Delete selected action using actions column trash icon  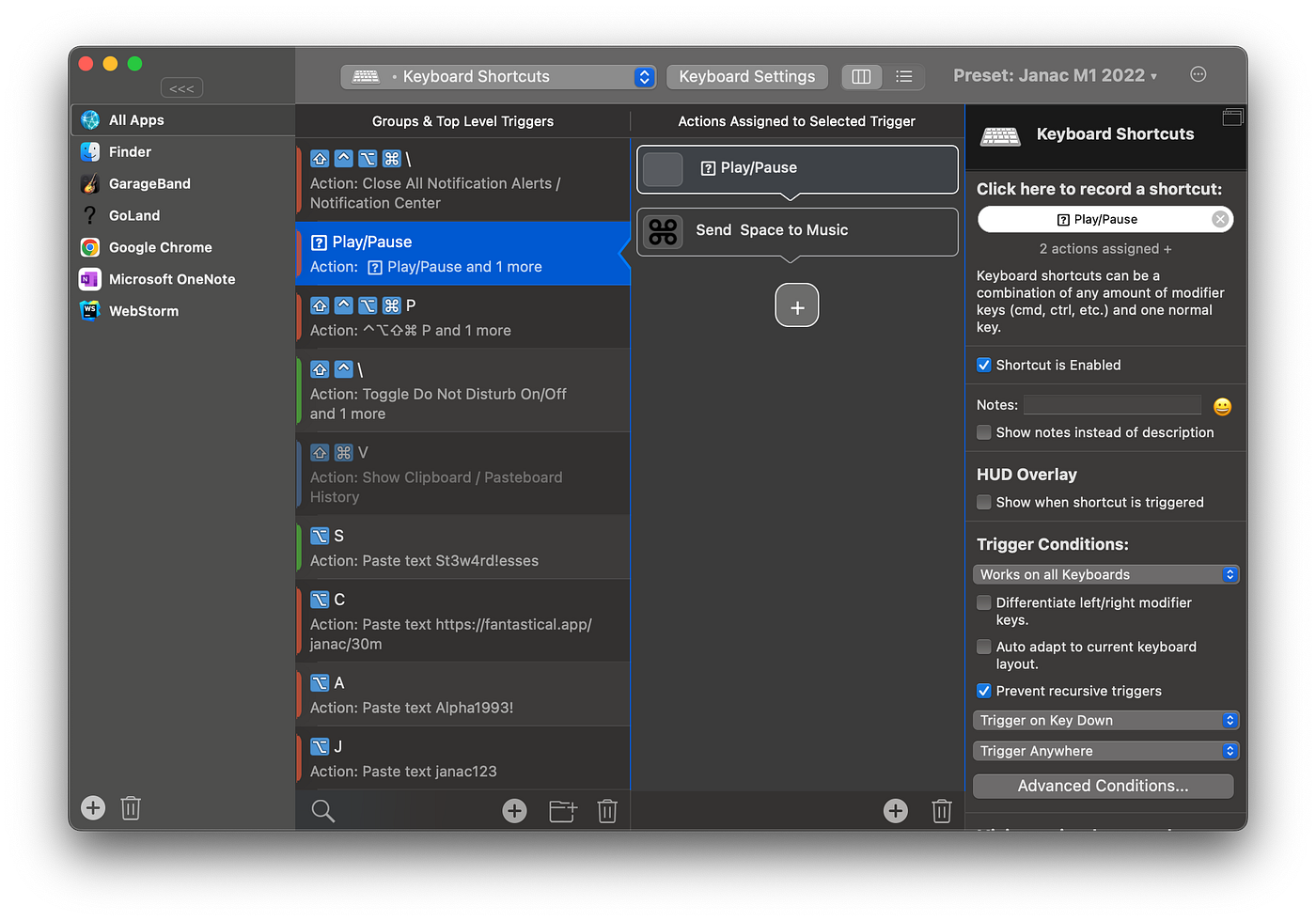click(942, 810)
